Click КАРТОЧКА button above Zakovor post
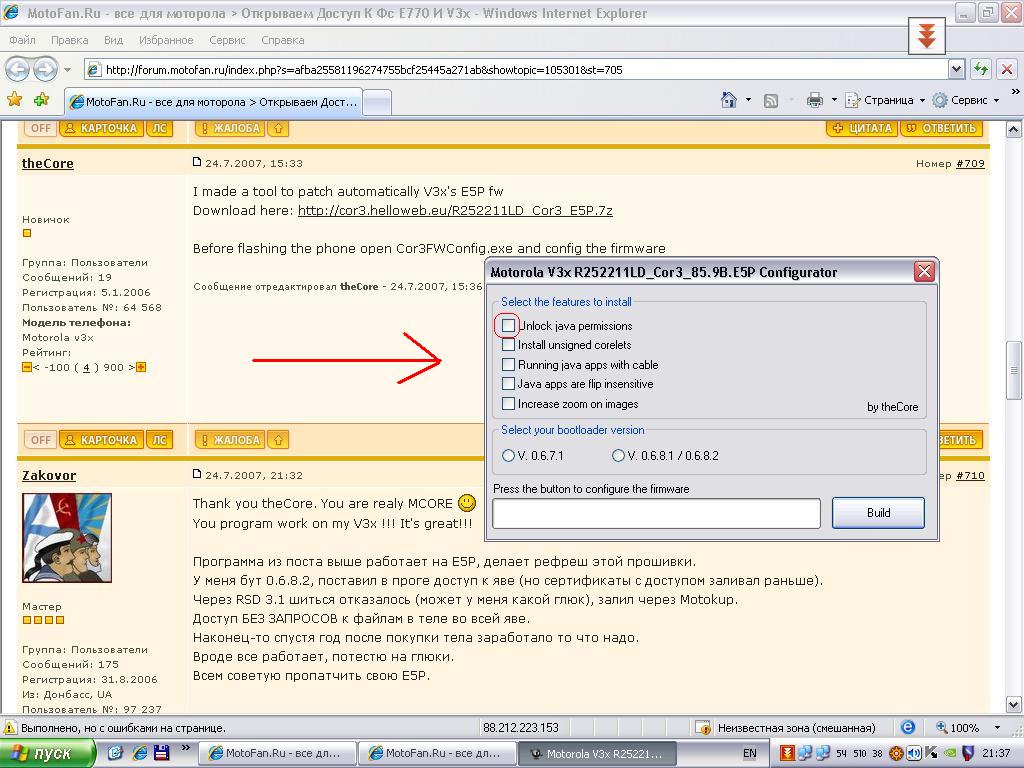Image resolution: width=1024 pixels, height=768 pixels. [x=101, y=440]
